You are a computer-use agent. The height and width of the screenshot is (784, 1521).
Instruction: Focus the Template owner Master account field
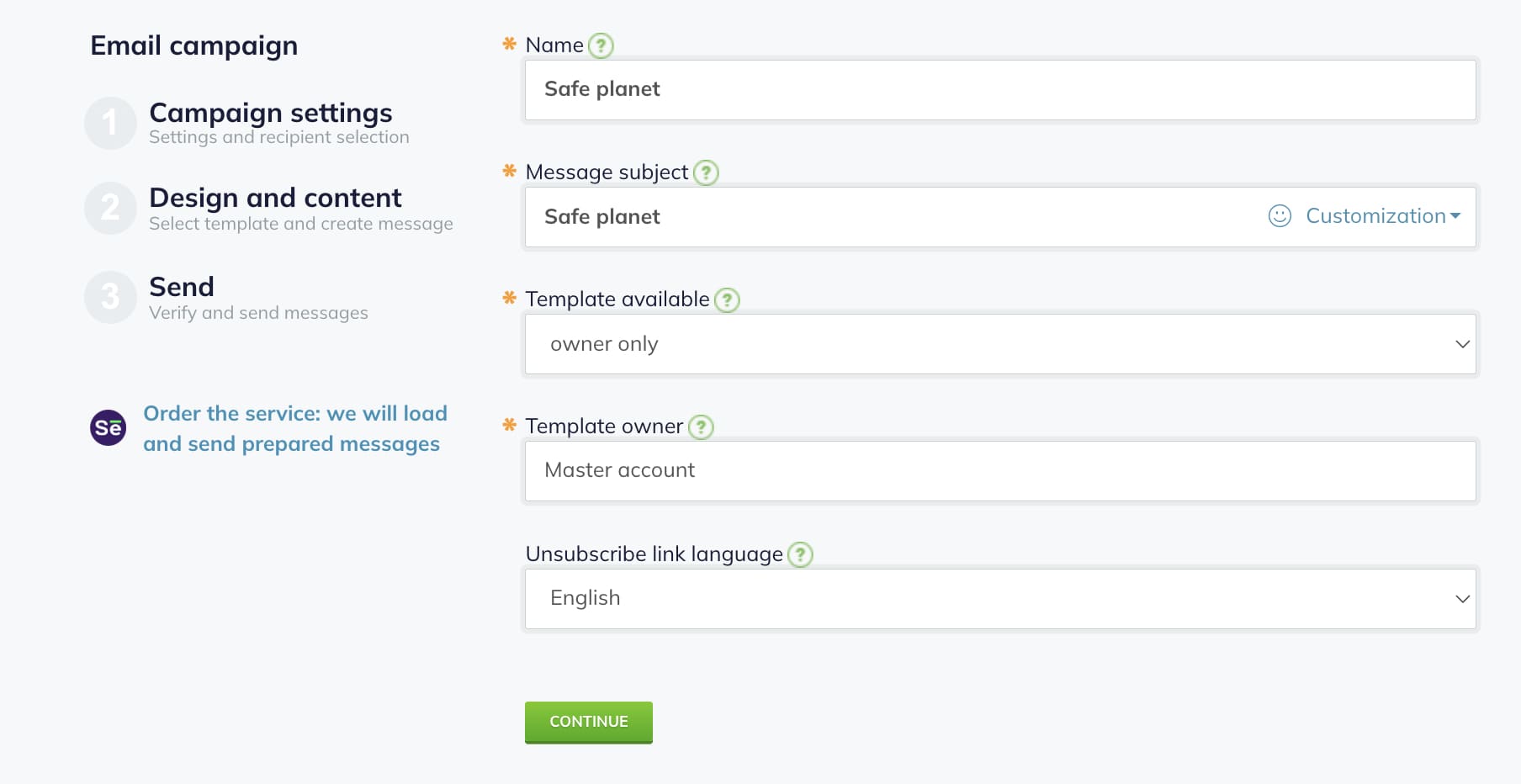1000,471
